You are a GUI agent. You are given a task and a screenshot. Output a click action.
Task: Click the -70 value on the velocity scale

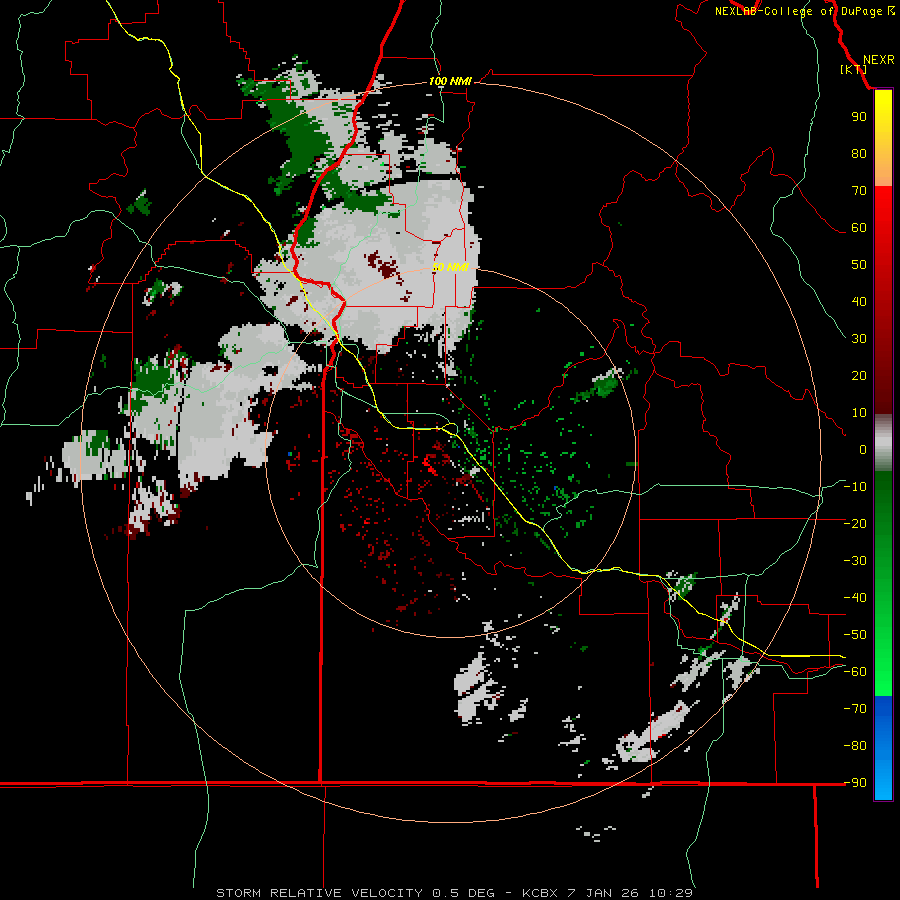click(855, 709)
